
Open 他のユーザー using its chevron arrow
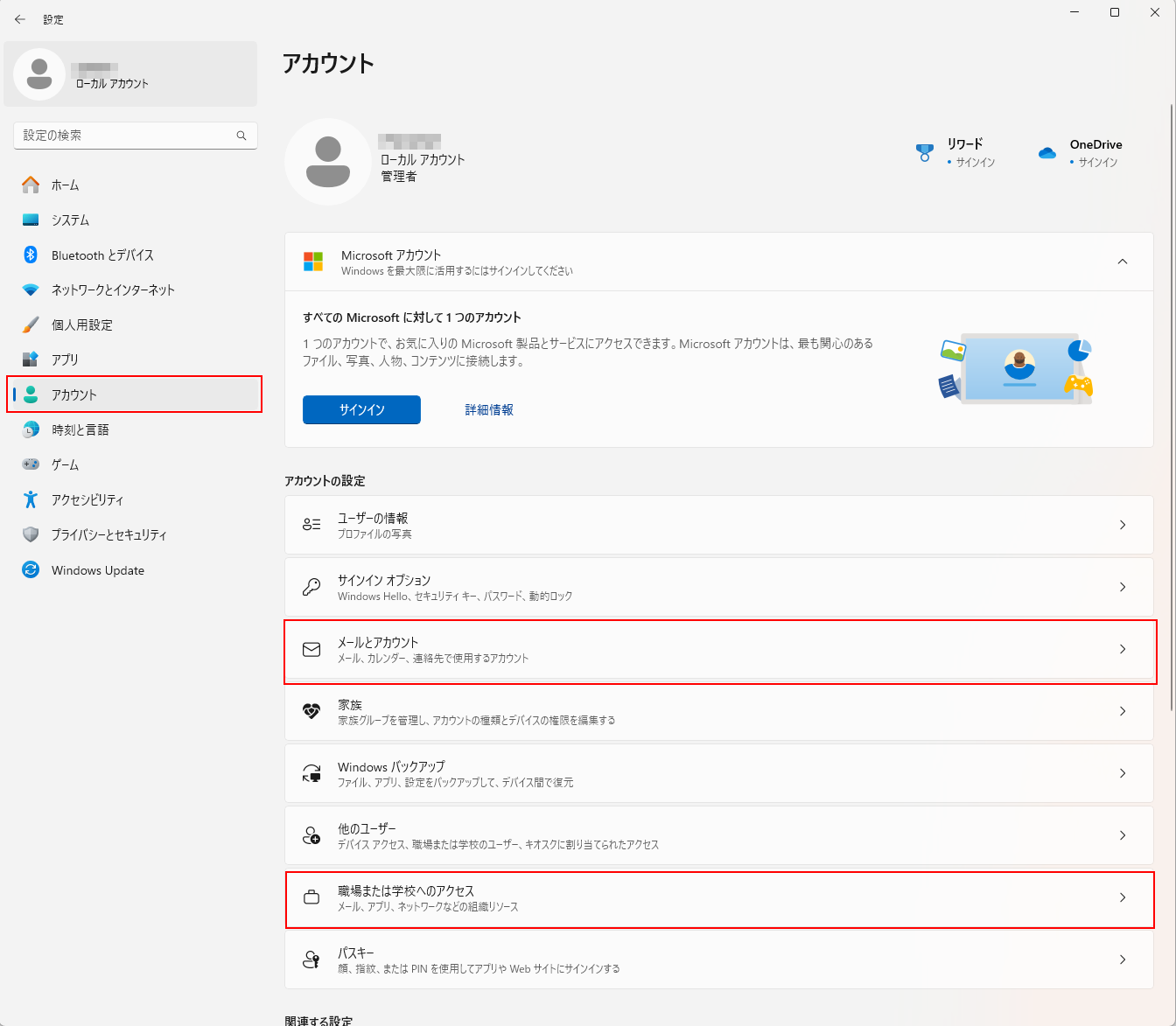(1122, 835)
